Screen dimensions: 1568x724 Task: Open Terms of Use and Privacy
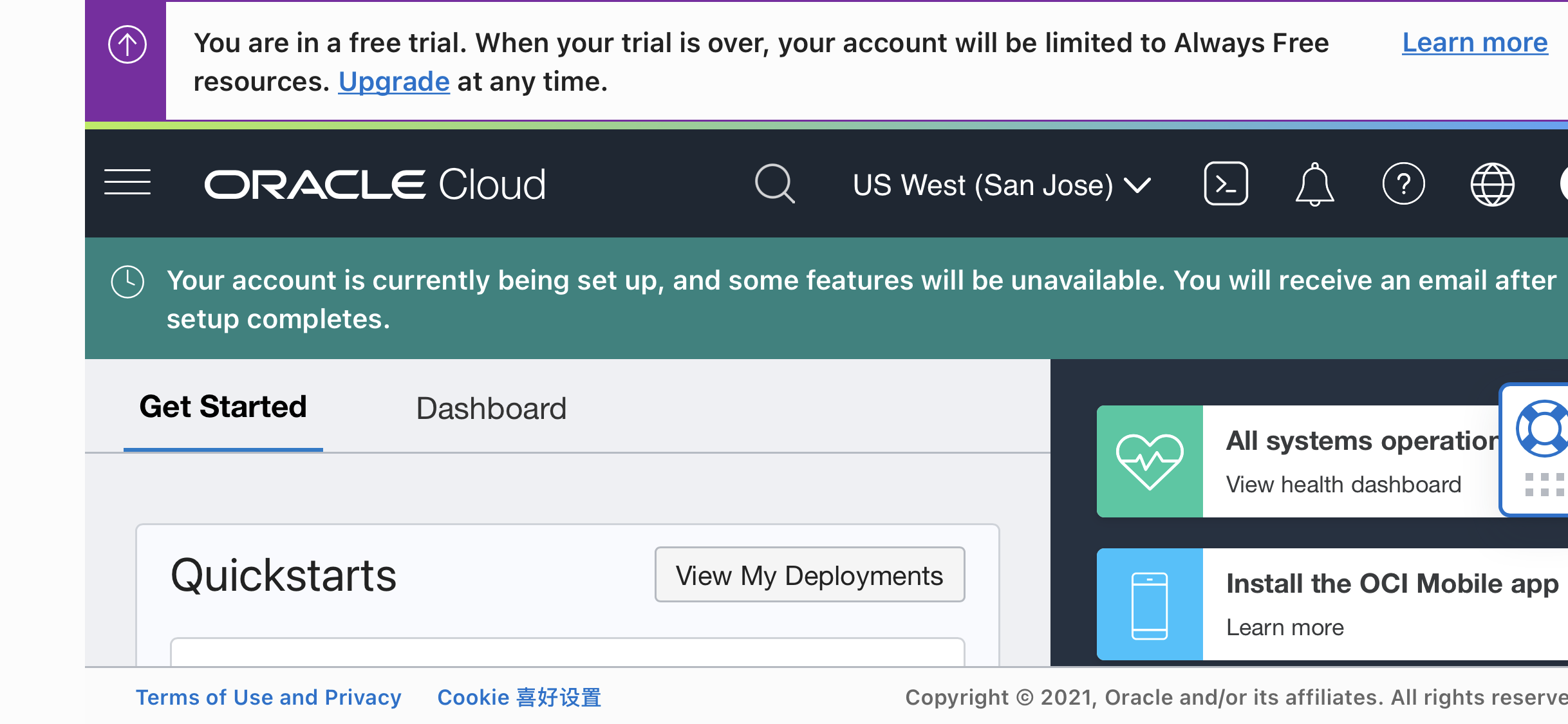click(268, 698)
